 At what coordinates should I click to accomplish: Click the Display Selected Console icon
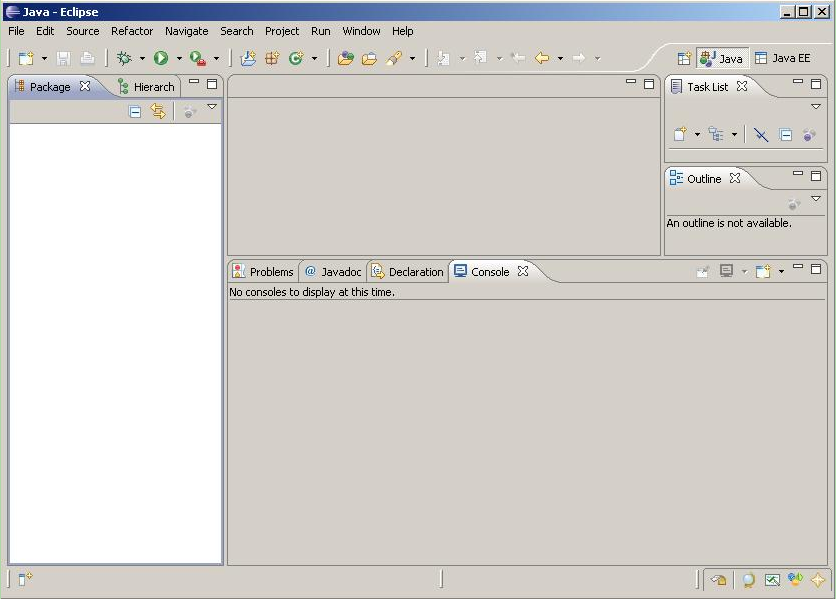(x=726, y=271)
